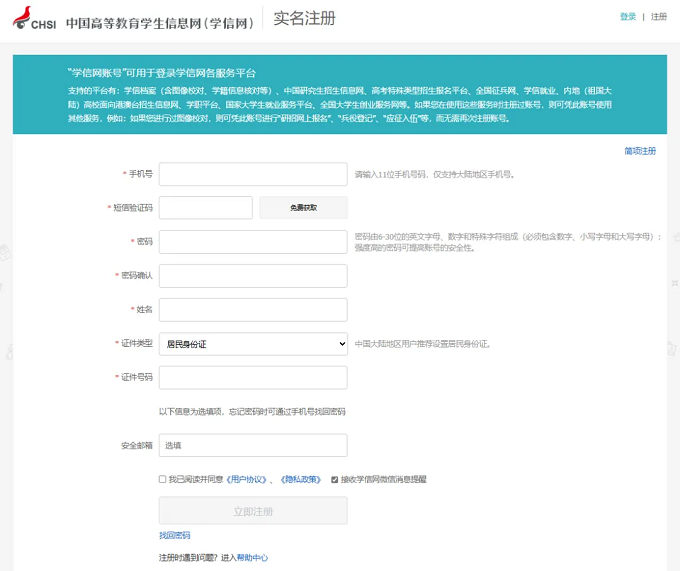The image size is (680, 571).
Task: Focus the 手机号 input field
Action: [x=253, y=174]
